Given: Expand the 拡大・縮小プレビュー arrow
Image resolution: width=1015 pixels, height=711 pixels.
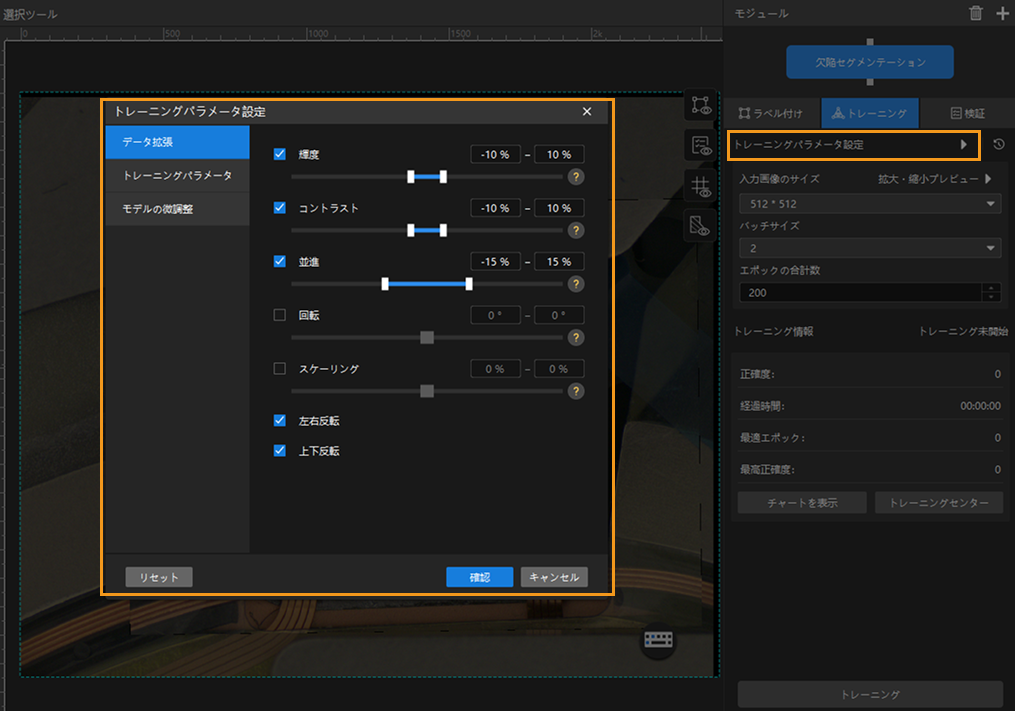Looking at the screenshot, I should [988, 179].
